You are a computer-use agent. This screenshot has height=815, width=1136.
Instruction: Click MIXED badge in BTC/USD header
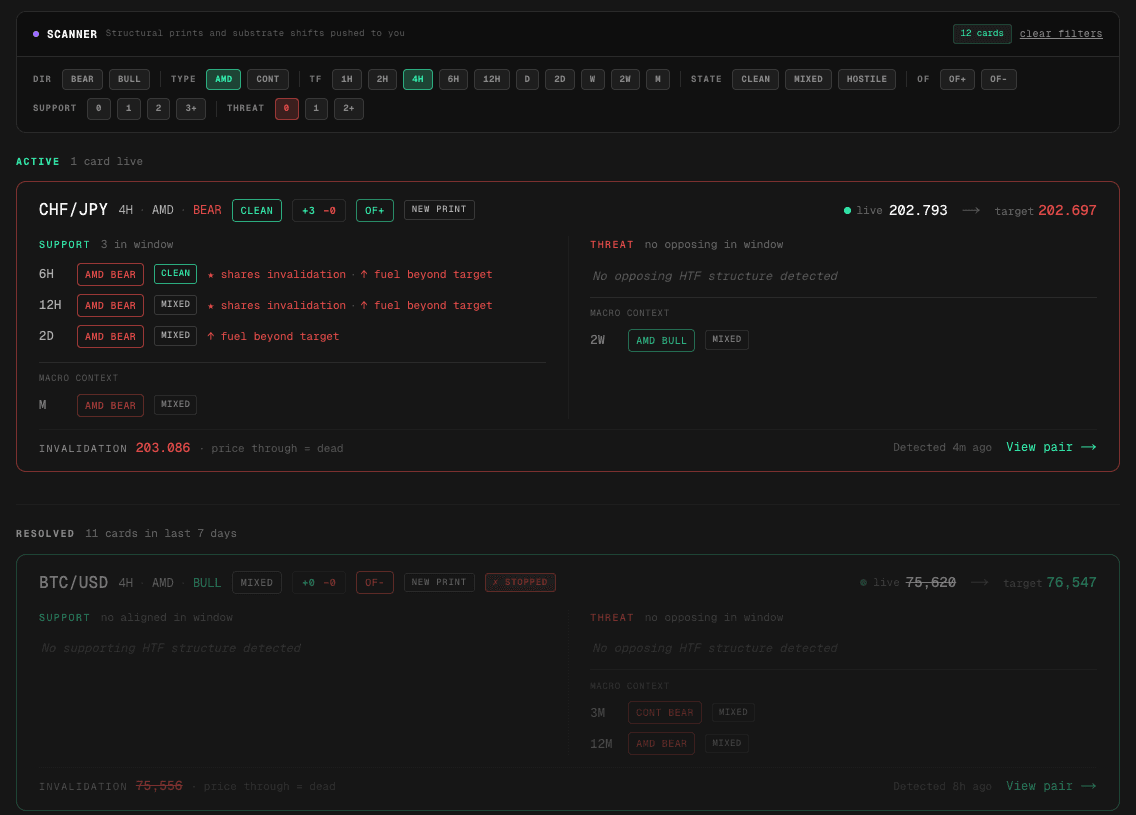(x=256, y=582)
